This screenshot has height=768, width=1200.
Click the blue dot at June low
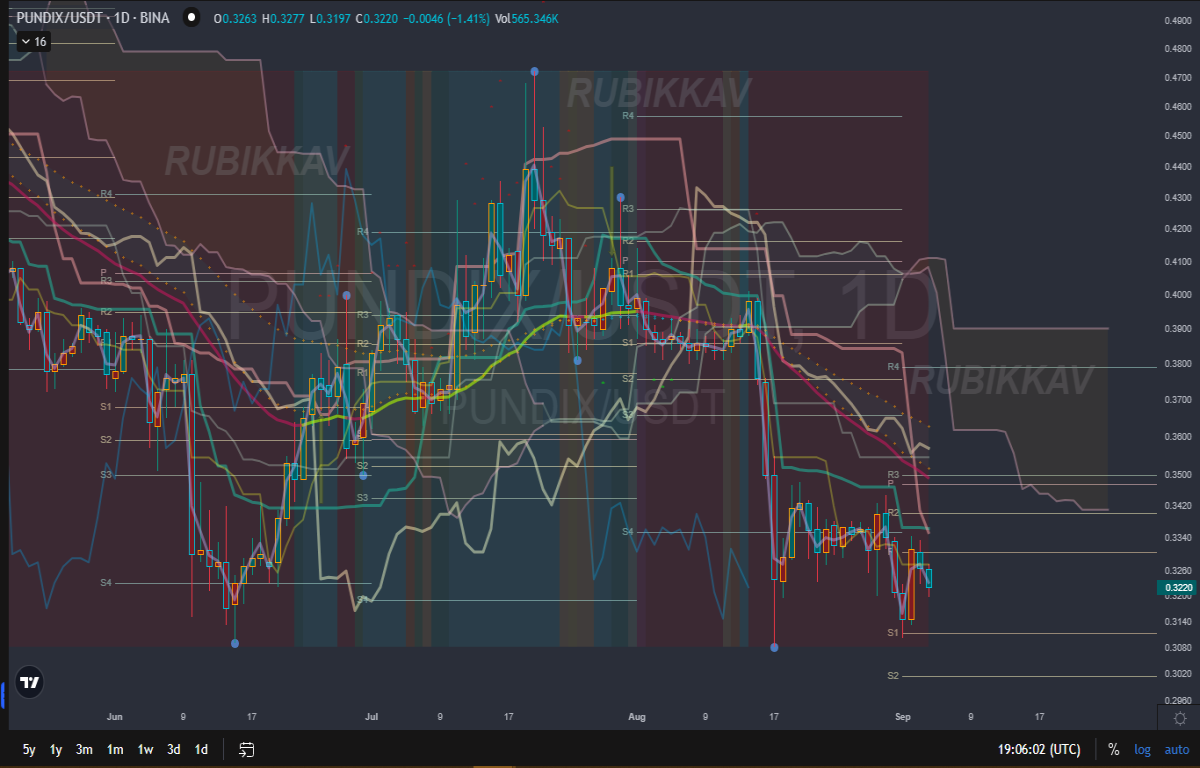click(235, 643)
